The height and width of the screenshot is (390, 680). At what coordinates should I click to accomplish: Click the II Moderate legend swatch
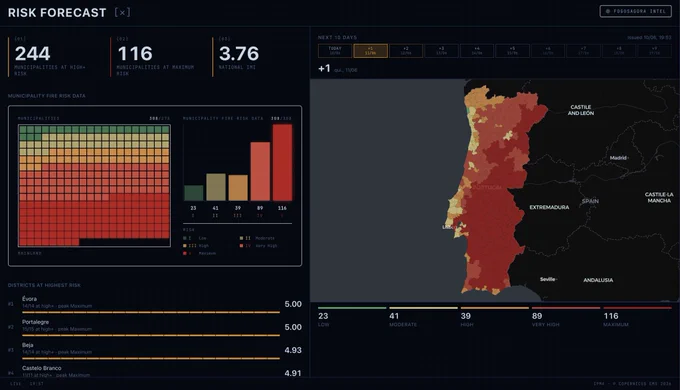[x=242, y=238]
